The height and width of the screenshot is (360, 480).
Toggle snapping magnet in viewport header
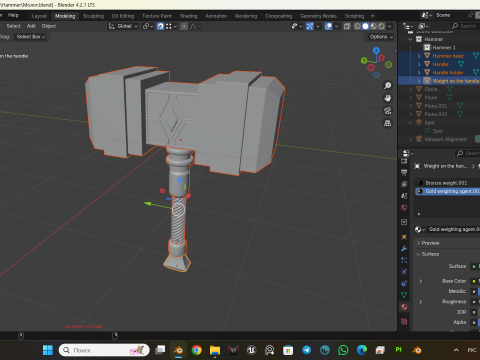[160, 26]
